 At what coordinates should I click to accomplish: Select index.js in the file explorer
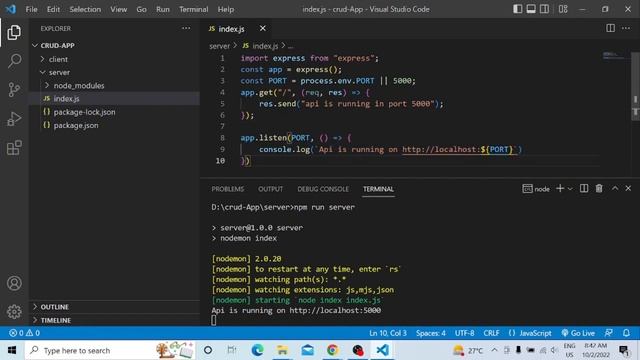(x=114, y=98)
